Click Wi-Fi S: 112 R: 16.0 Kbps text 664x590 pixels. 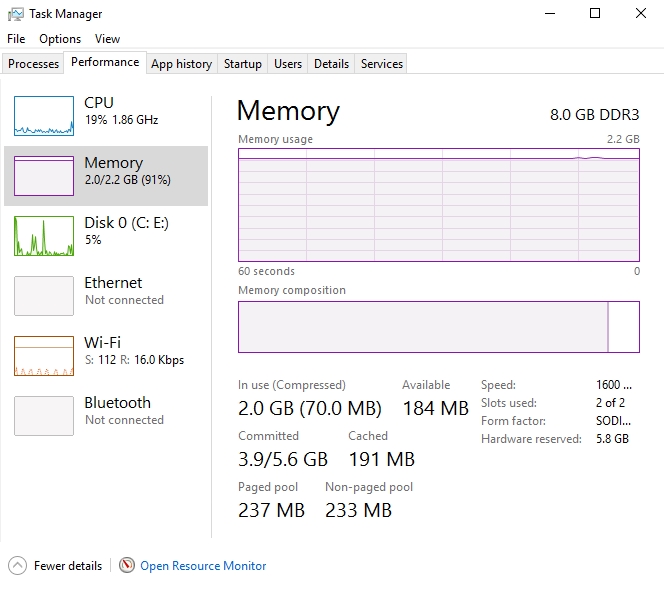coord(135,360)
